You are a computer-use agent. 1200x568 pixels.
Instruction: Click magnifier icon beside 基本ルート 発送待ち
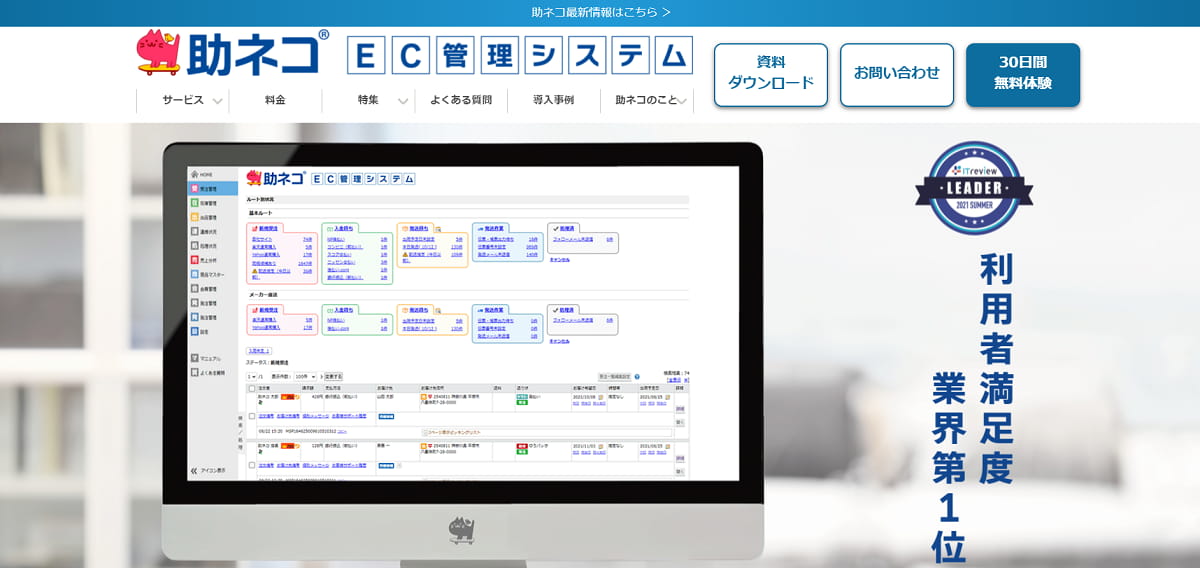tap(438, 228)
